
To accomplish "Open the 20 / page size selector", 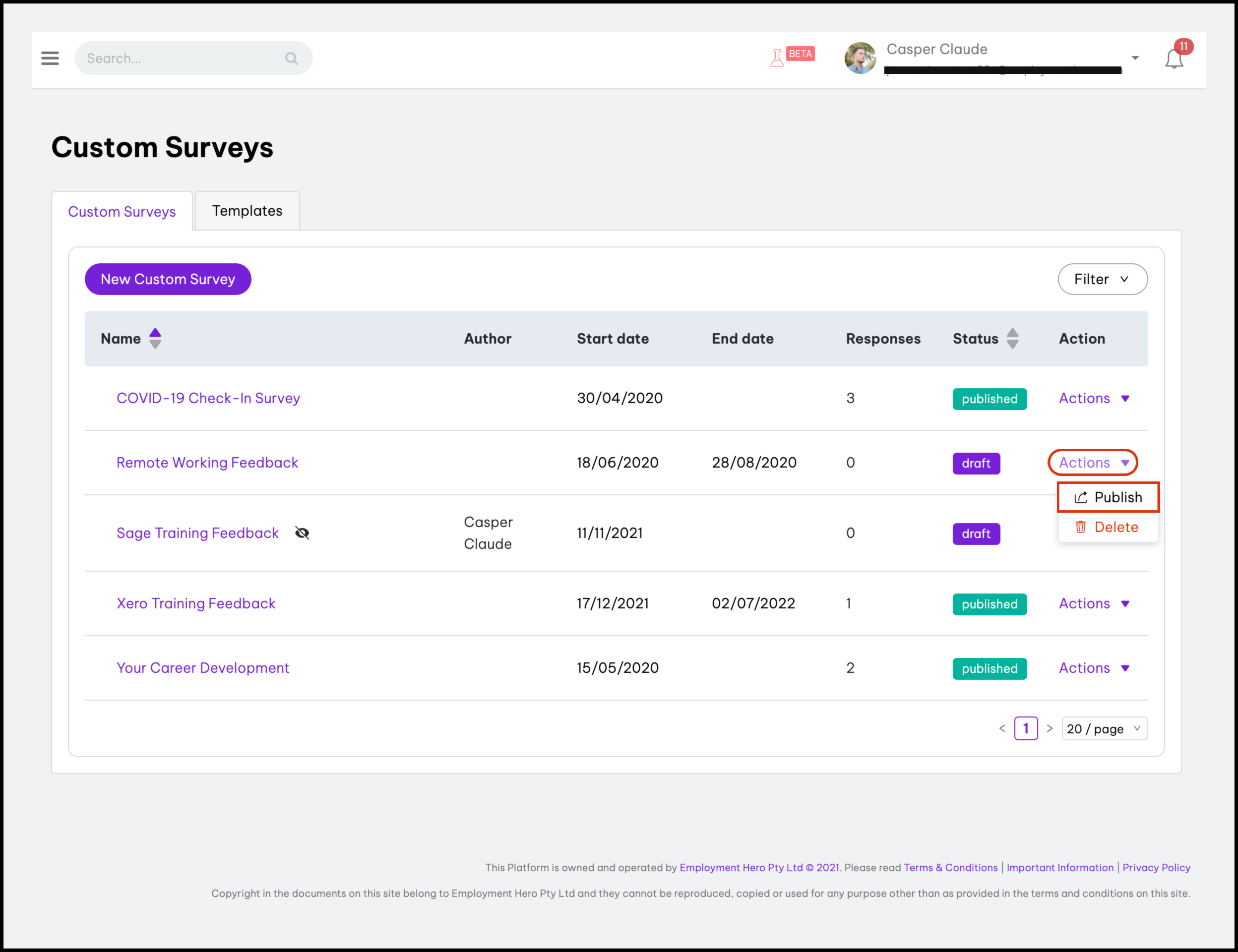I will coord(1104,729).
